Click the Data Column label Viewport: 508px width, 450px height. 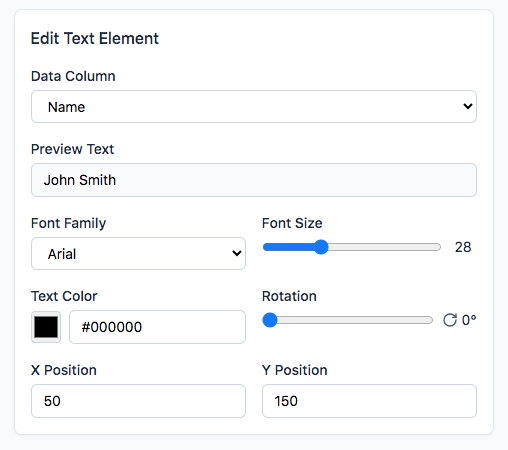point(73,76)
